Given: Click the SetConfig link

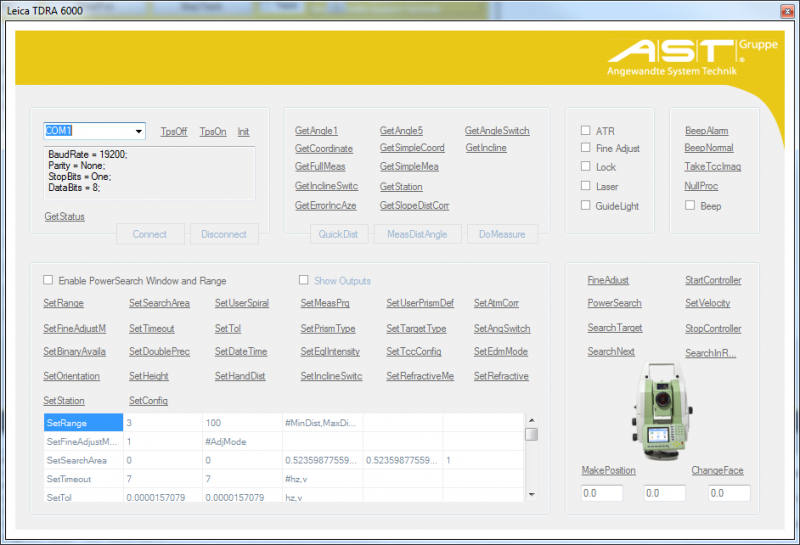Looking at the screenshot, I should (148, 401).
